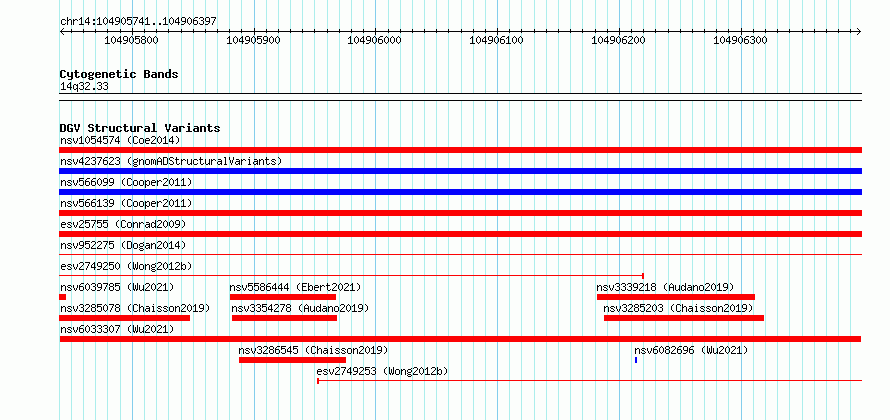Open variant label esv25755 (Conrad2009)
Screen dimensions: 890x420
coord(123,224)
